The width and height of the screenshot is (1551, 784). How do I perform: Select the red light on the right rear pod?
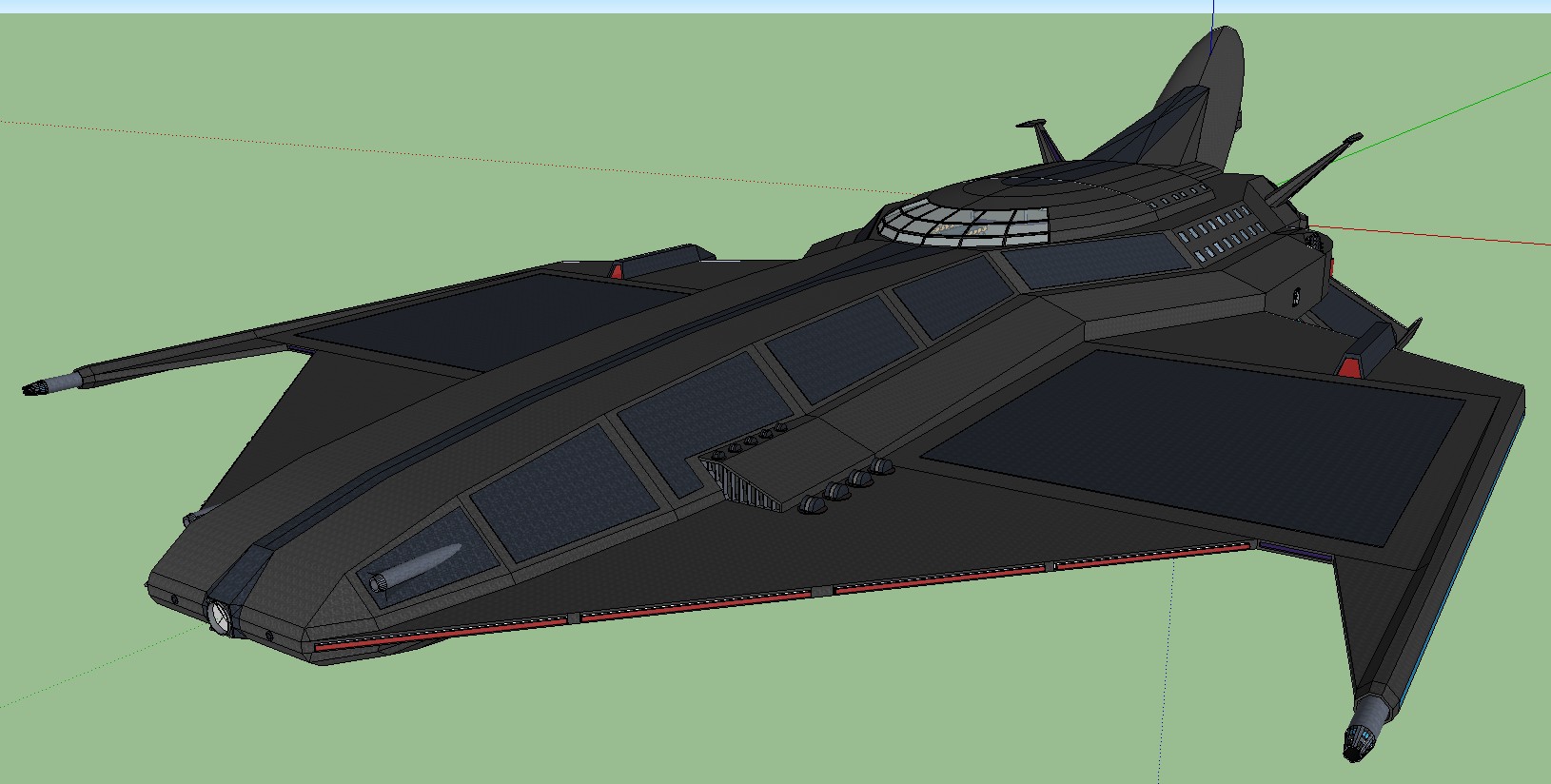coord(1349,367)
